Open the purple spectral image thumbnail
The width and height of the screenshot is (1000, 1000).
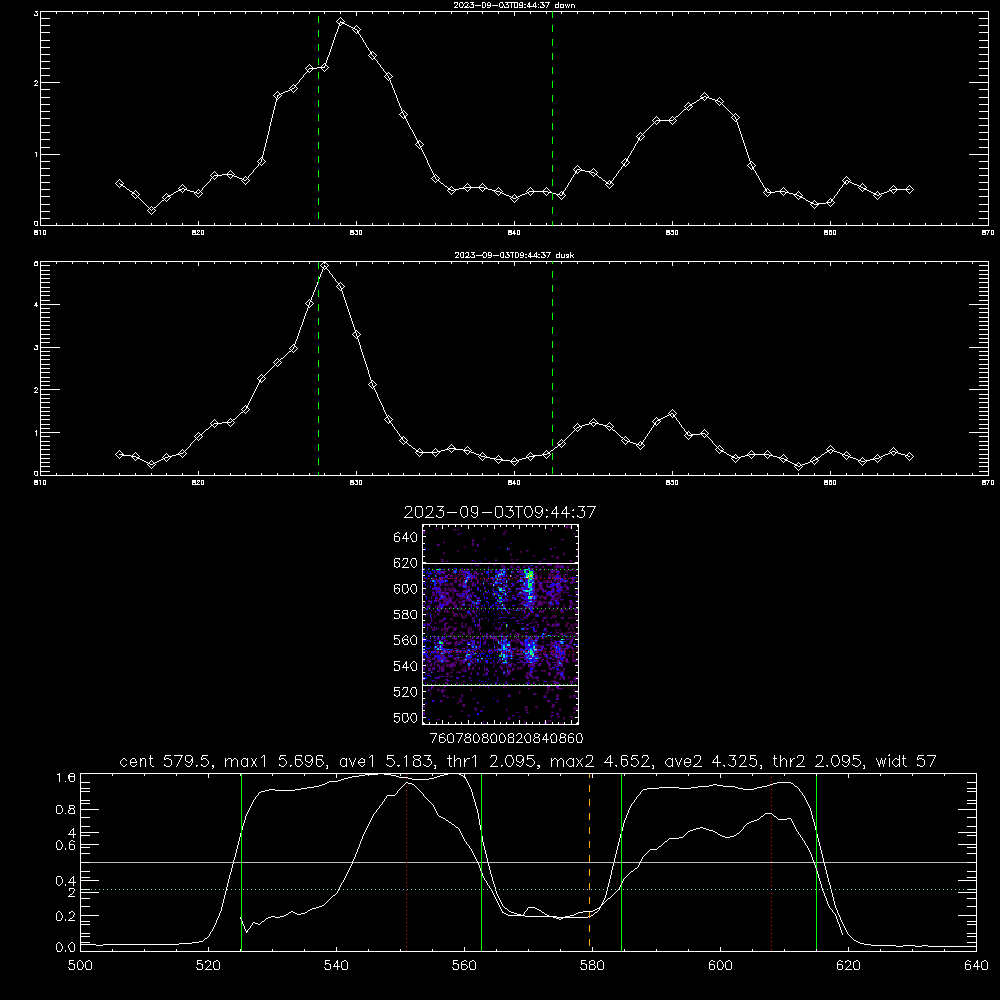pos(501,624)
